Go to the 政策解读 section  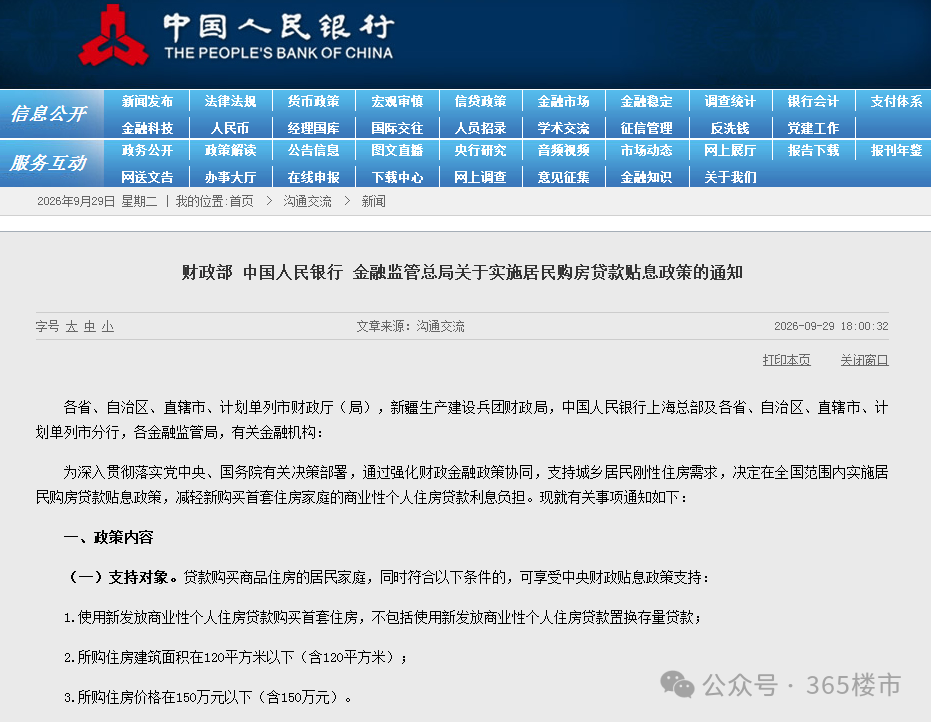pyautogui.click(x=230, y=151)
